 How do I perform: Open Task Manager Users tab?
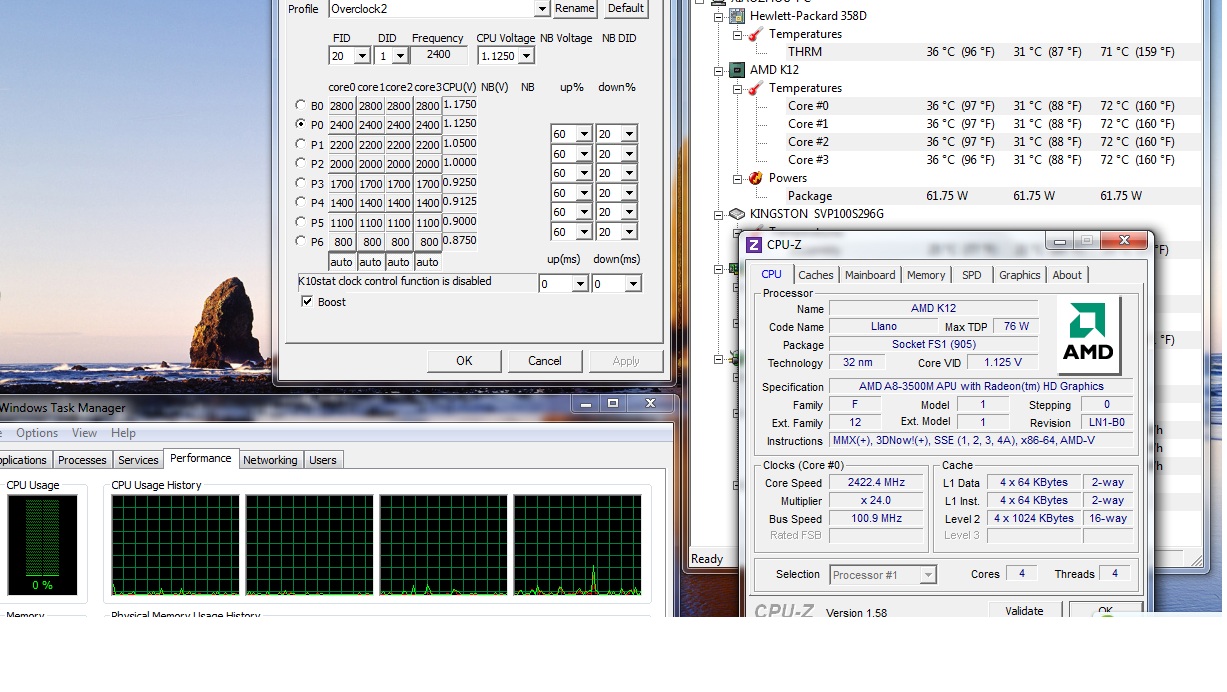point(323,460)
